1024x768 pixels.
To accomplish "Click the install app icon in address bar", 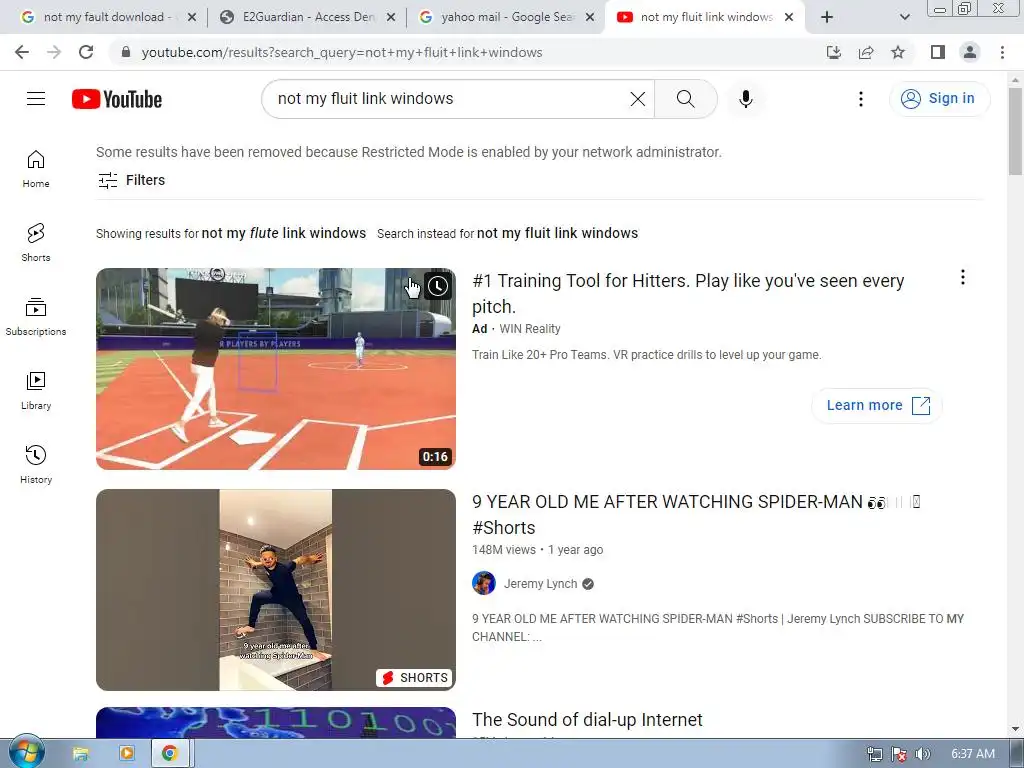I will pos(834,52).
